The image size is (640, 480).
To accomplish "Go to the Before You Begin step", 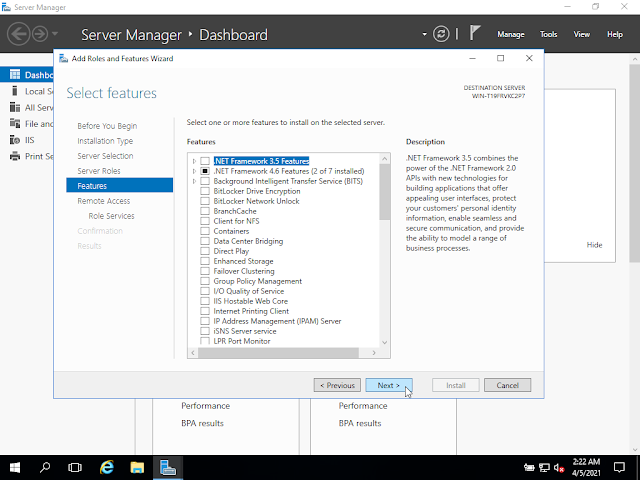I will [x=107, y=126].
